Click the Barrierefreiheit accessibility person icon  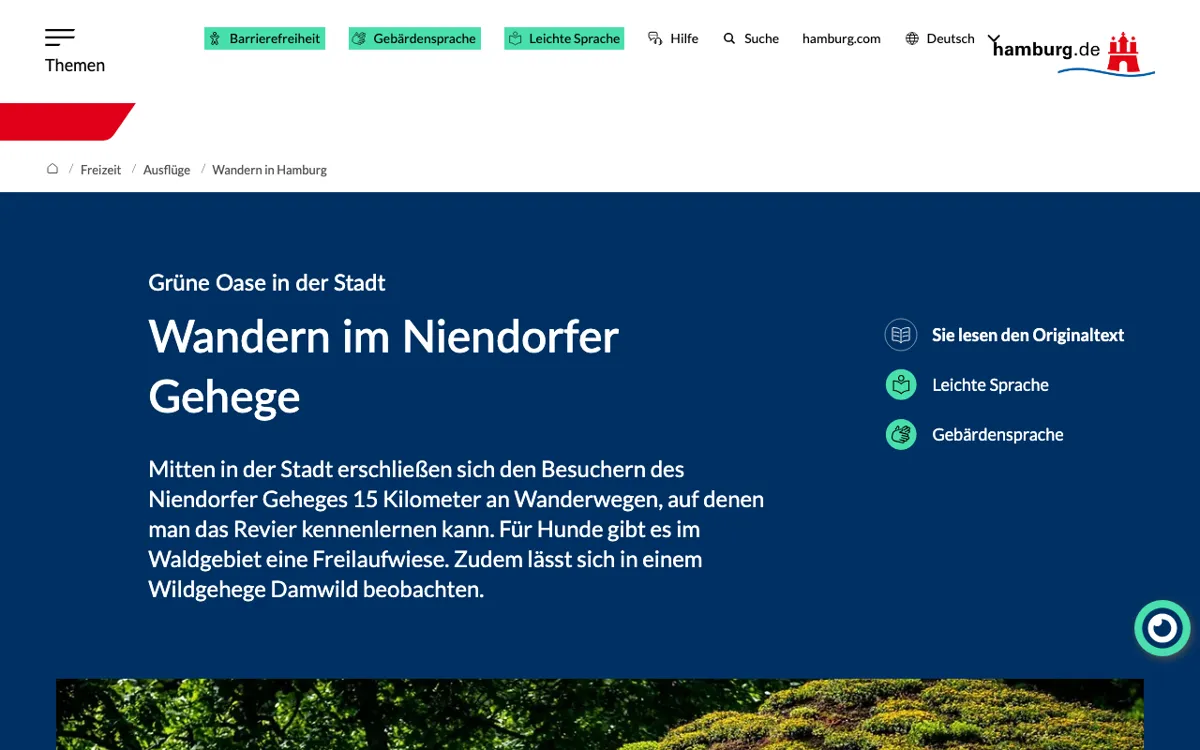[215, 39]
